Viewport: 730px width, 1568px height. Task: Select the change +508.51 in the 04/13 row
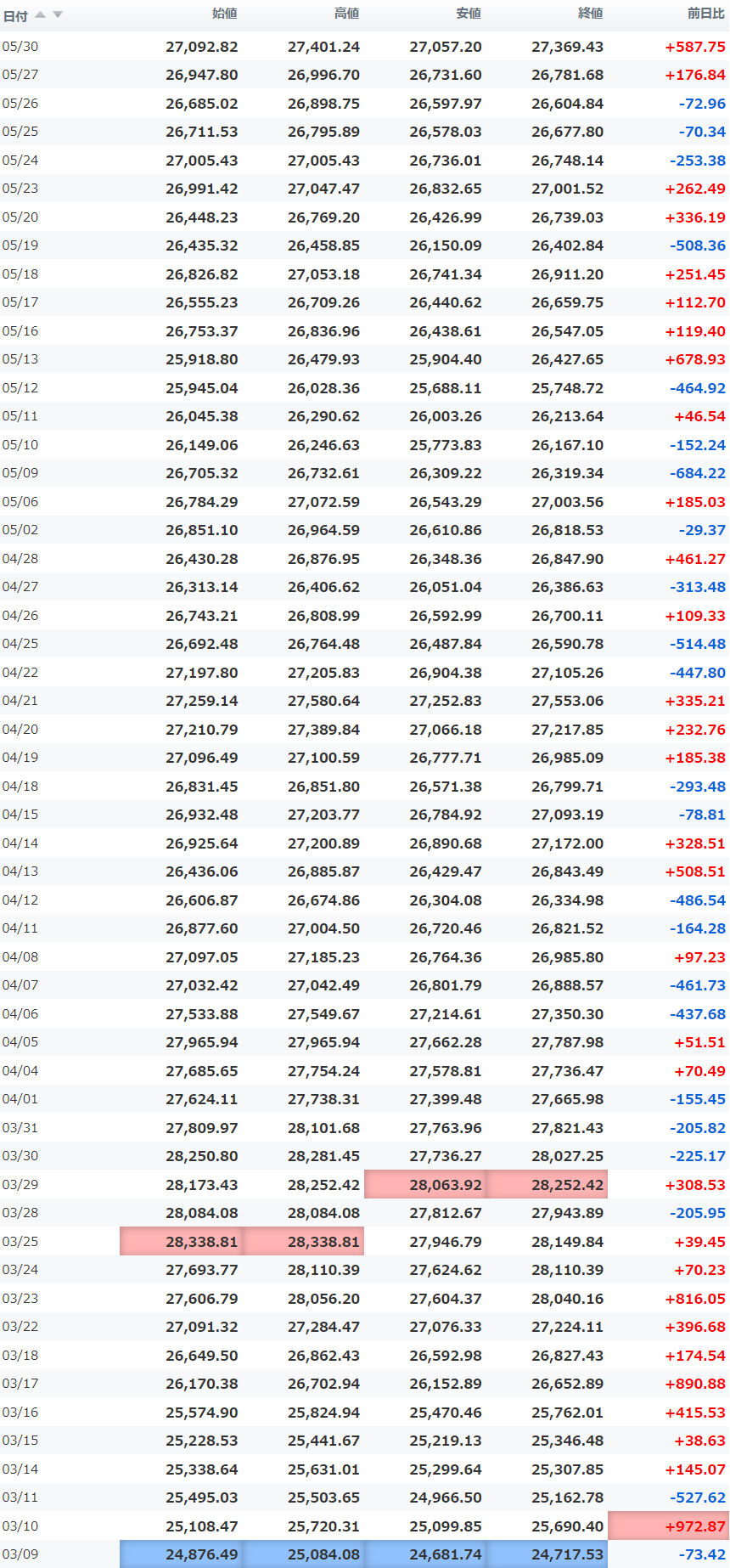695,871
